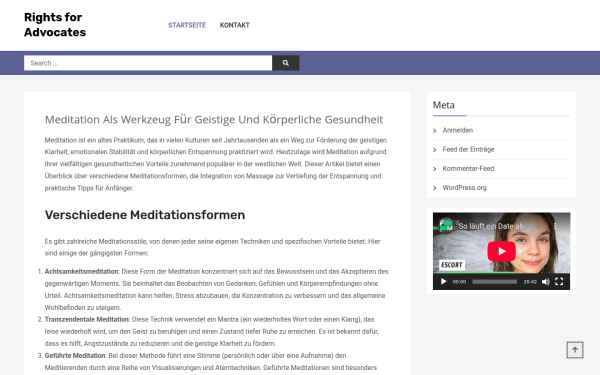Play the video with bottom play control

click(443, 282)
